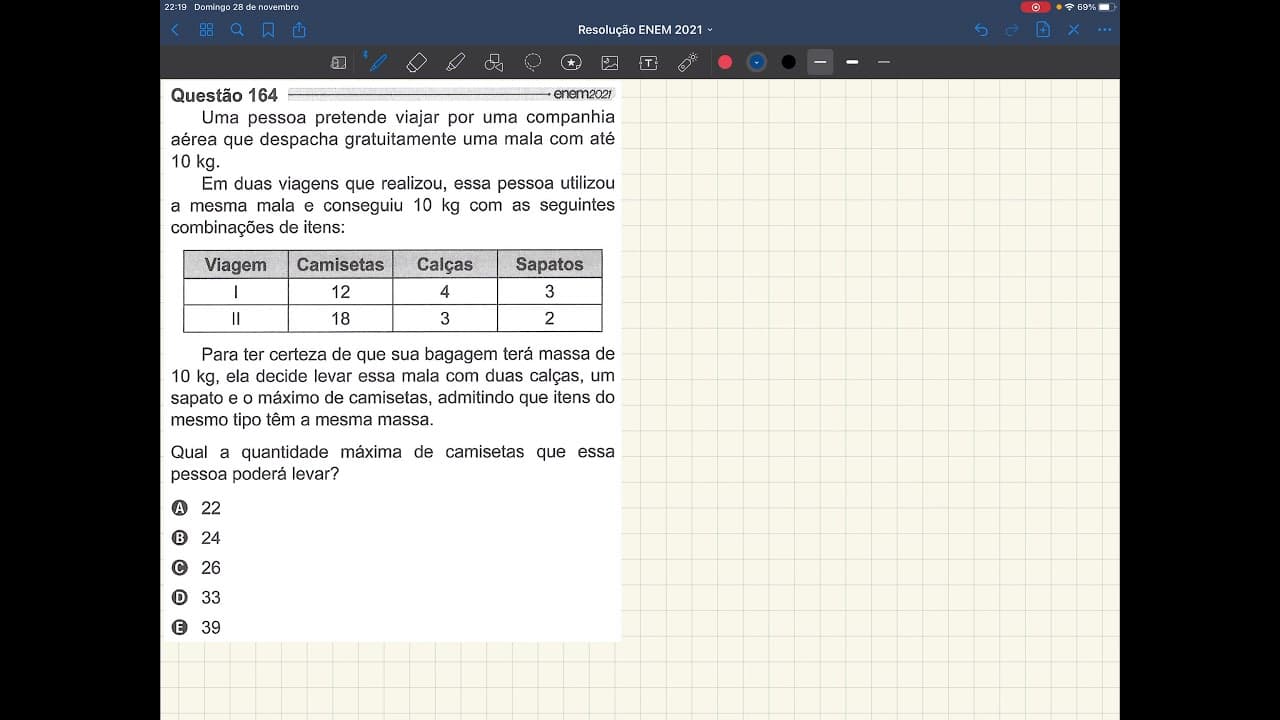
Task: Click answer option E with value 39
Action: coord(196,628)
